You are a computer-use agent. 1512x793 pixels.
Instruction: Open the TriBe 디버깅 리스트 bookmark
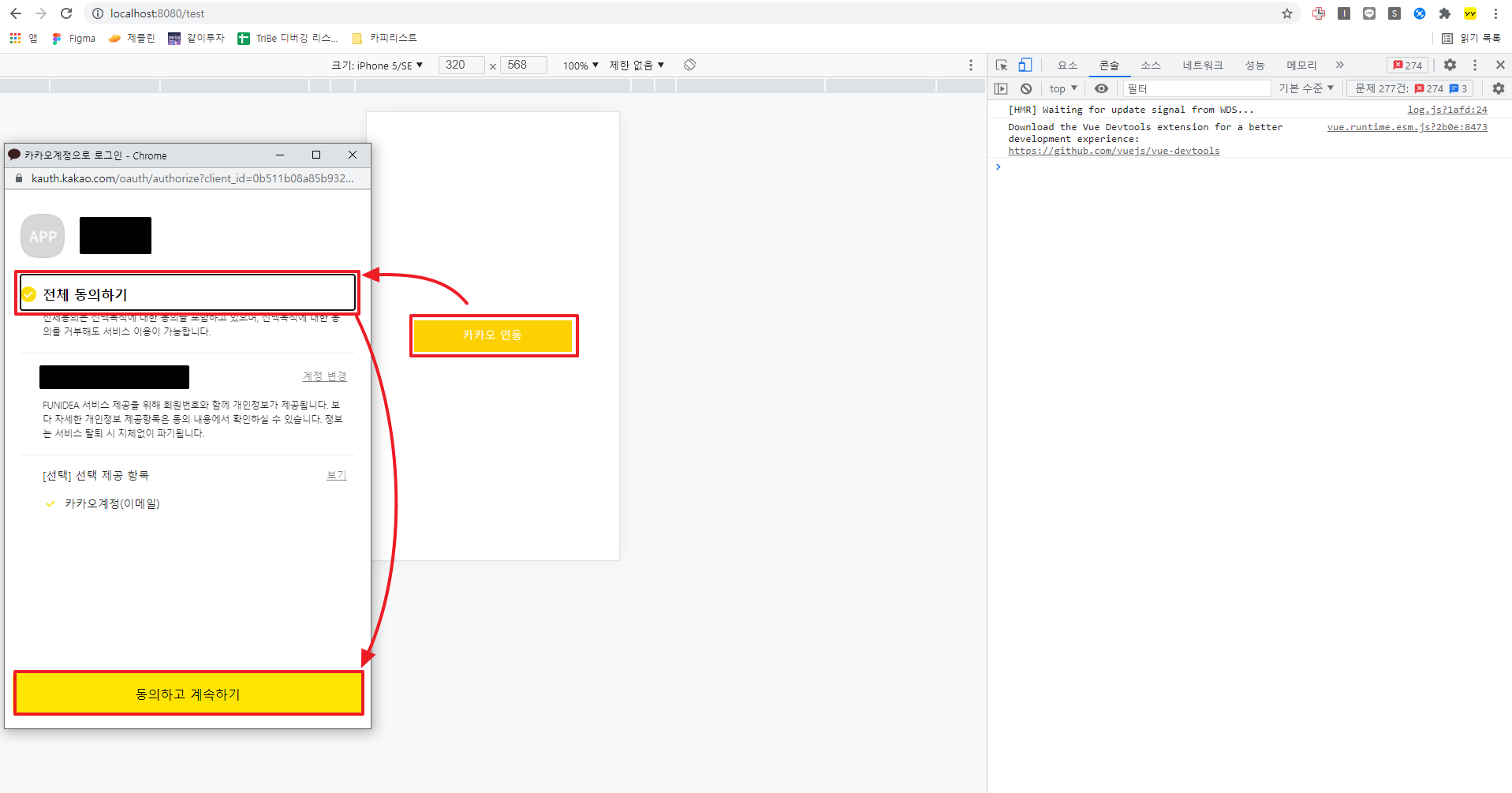(288, 38)
